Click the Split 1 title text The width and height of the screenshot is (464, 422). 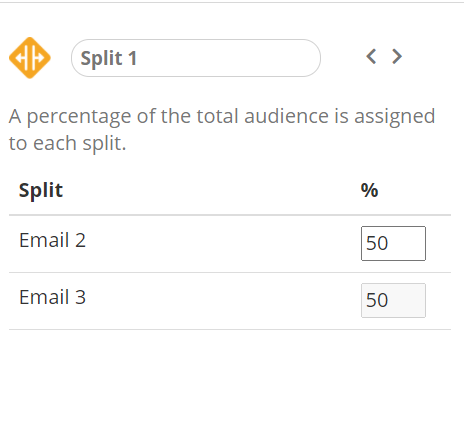(x=109, y=58)
